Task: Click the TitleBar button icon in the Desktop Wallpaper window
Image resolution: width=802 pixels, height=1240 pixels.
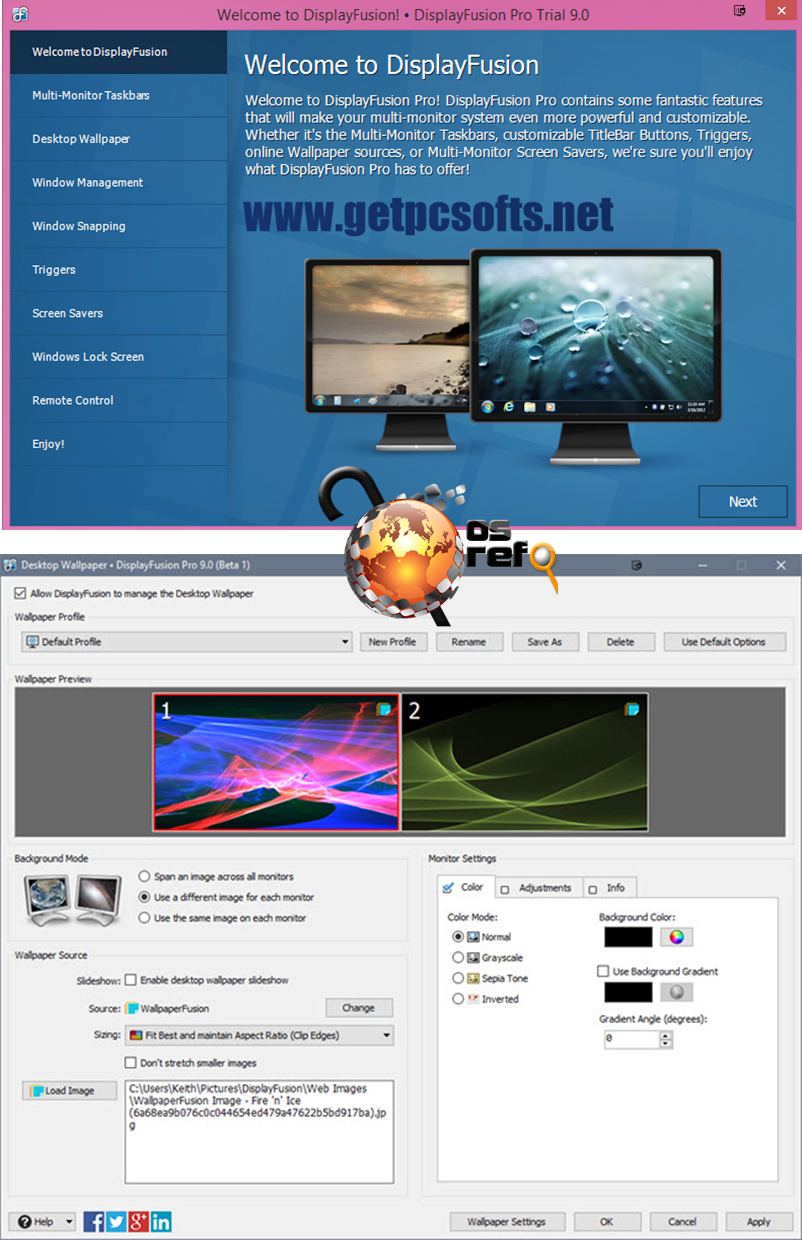Action: (x=636, y=565)
